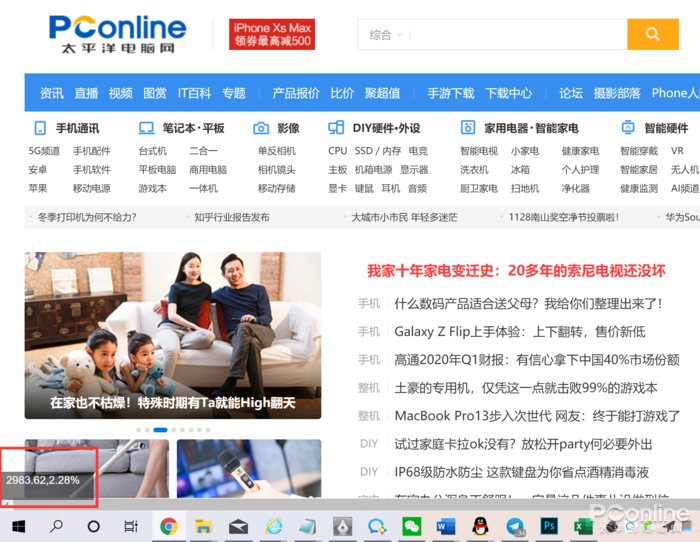Open the CPU link under DIY硬件
Image resolution: width=700 pixels, height=542 pixels.
338,151
